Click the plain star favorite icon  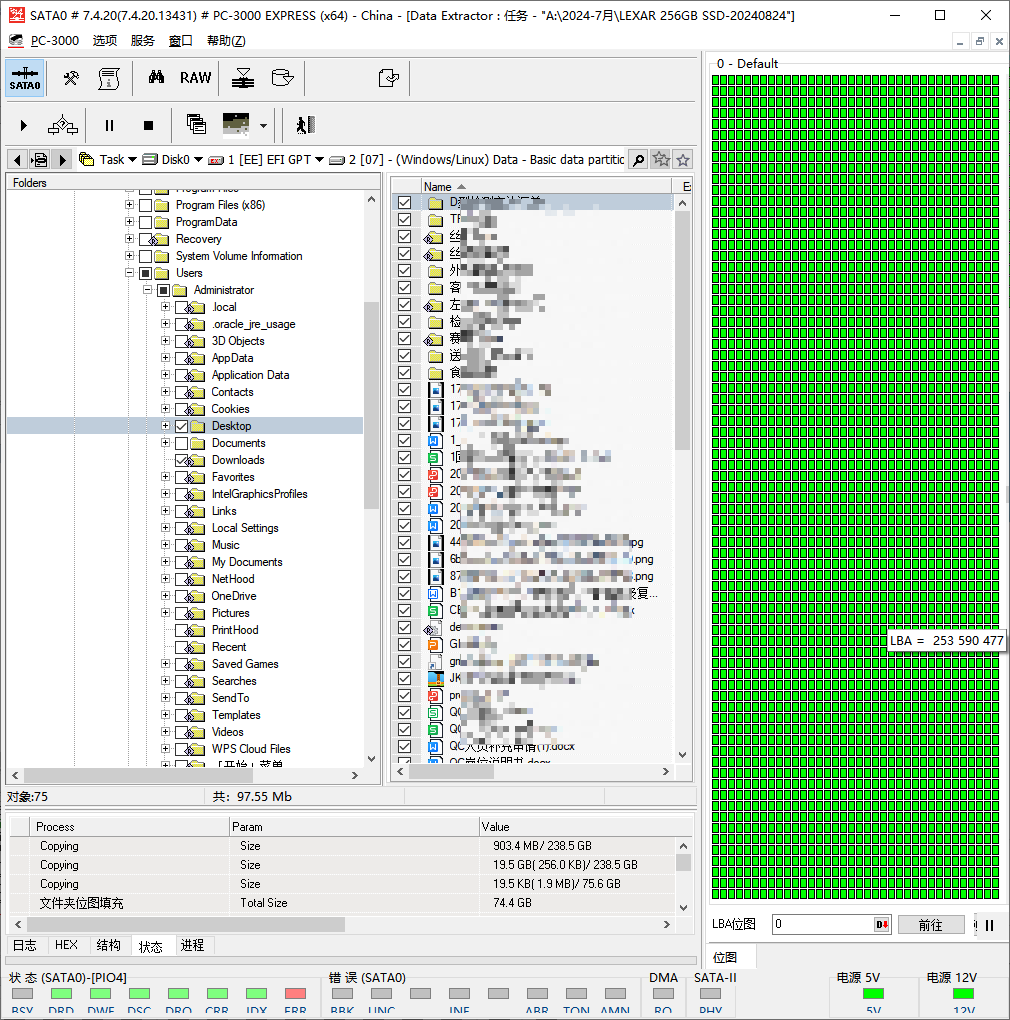pyautogui.click(x=683, y=159)
